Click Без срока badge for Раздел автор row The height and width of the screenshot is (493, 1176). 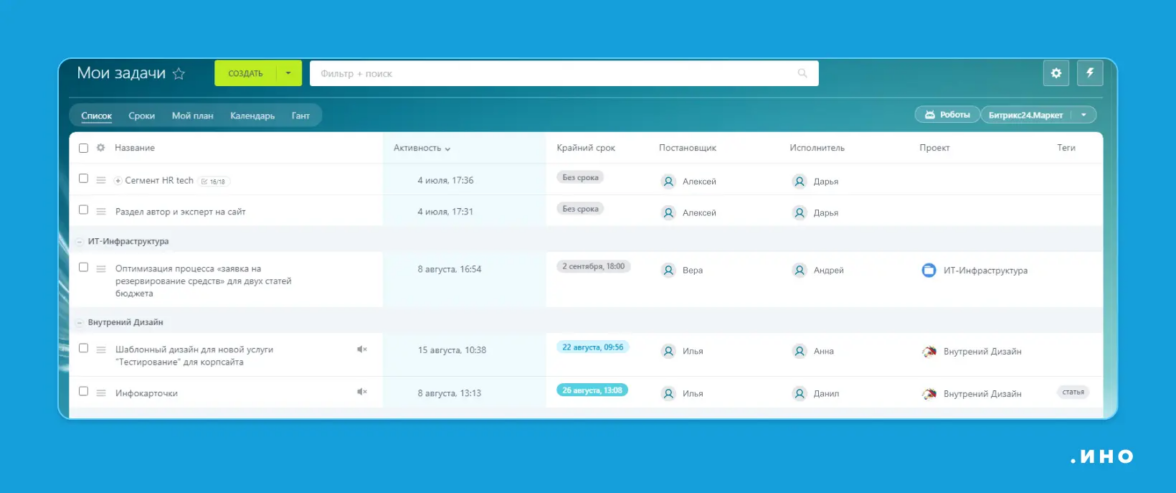click(580, 209)
